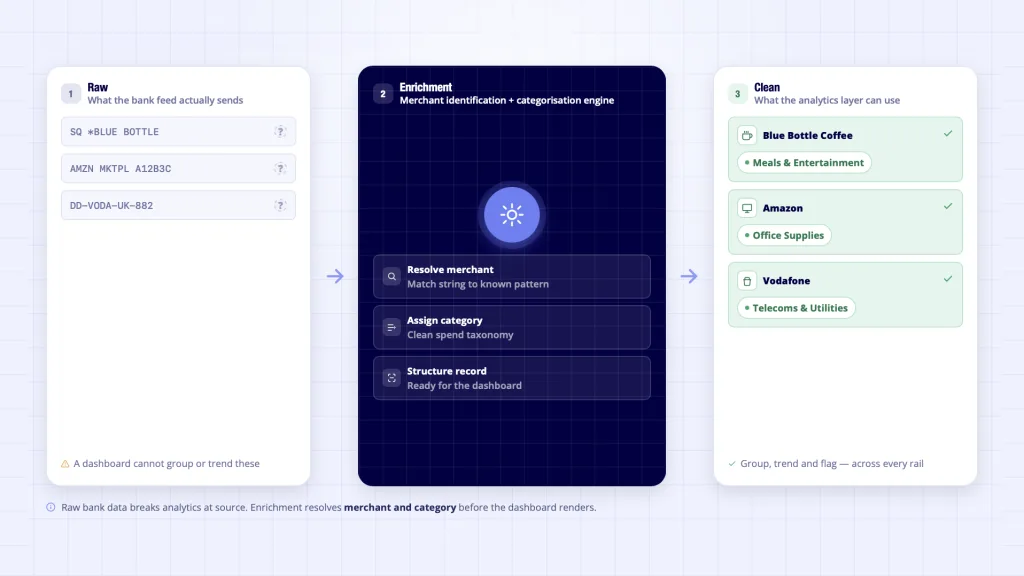Click the scan-frame icon in Structure record
This screenshot has width=1024, height=576.
391,378
